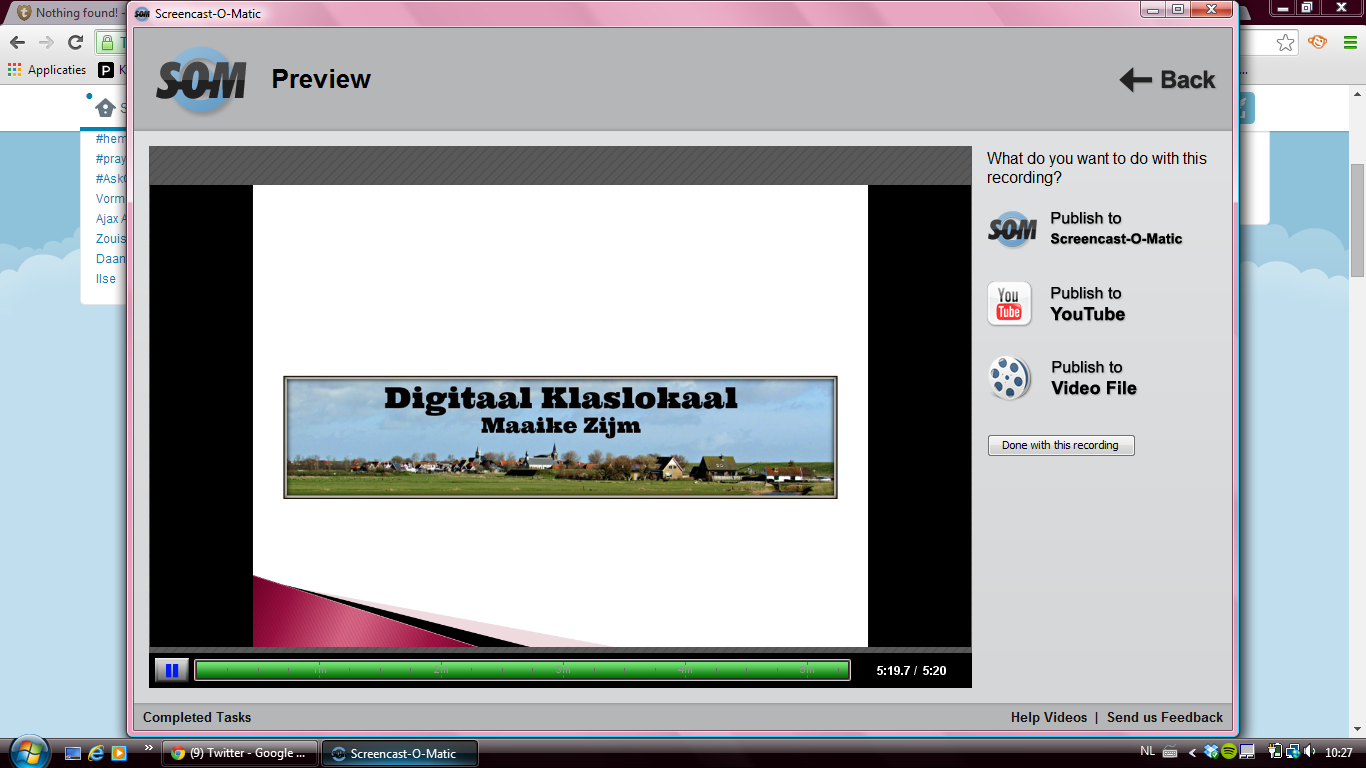Pause the recording preview playback
Viewport: 1366px width, 768px height.
tap(171, 670)
